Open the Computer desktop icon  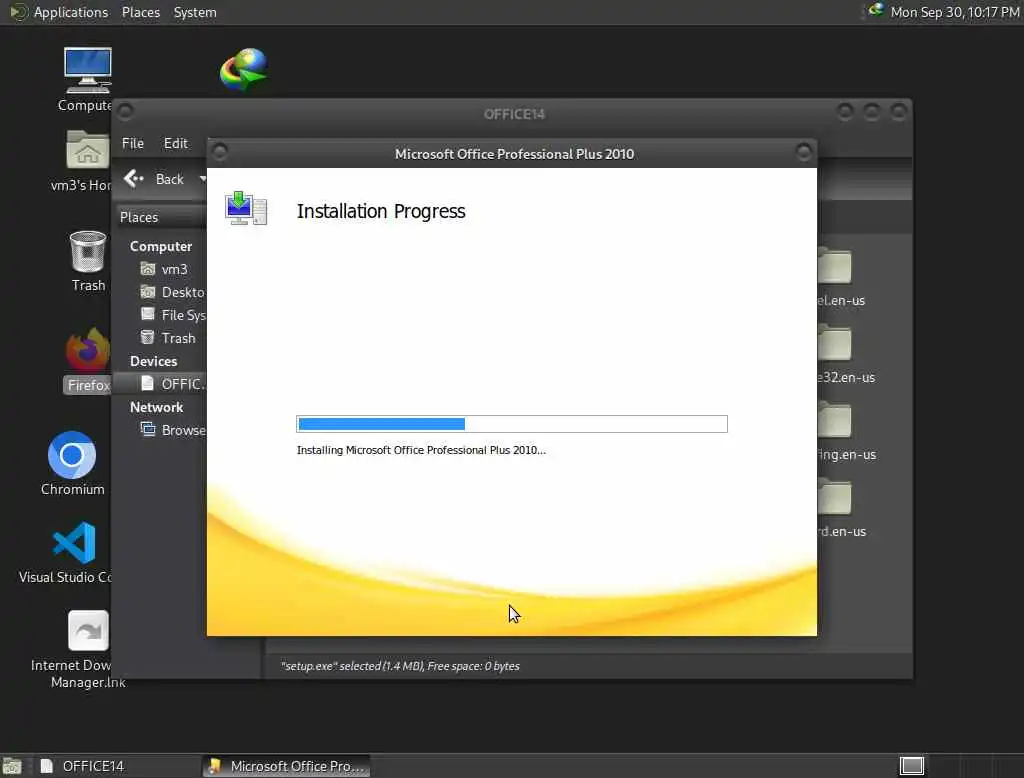point(88,71)
